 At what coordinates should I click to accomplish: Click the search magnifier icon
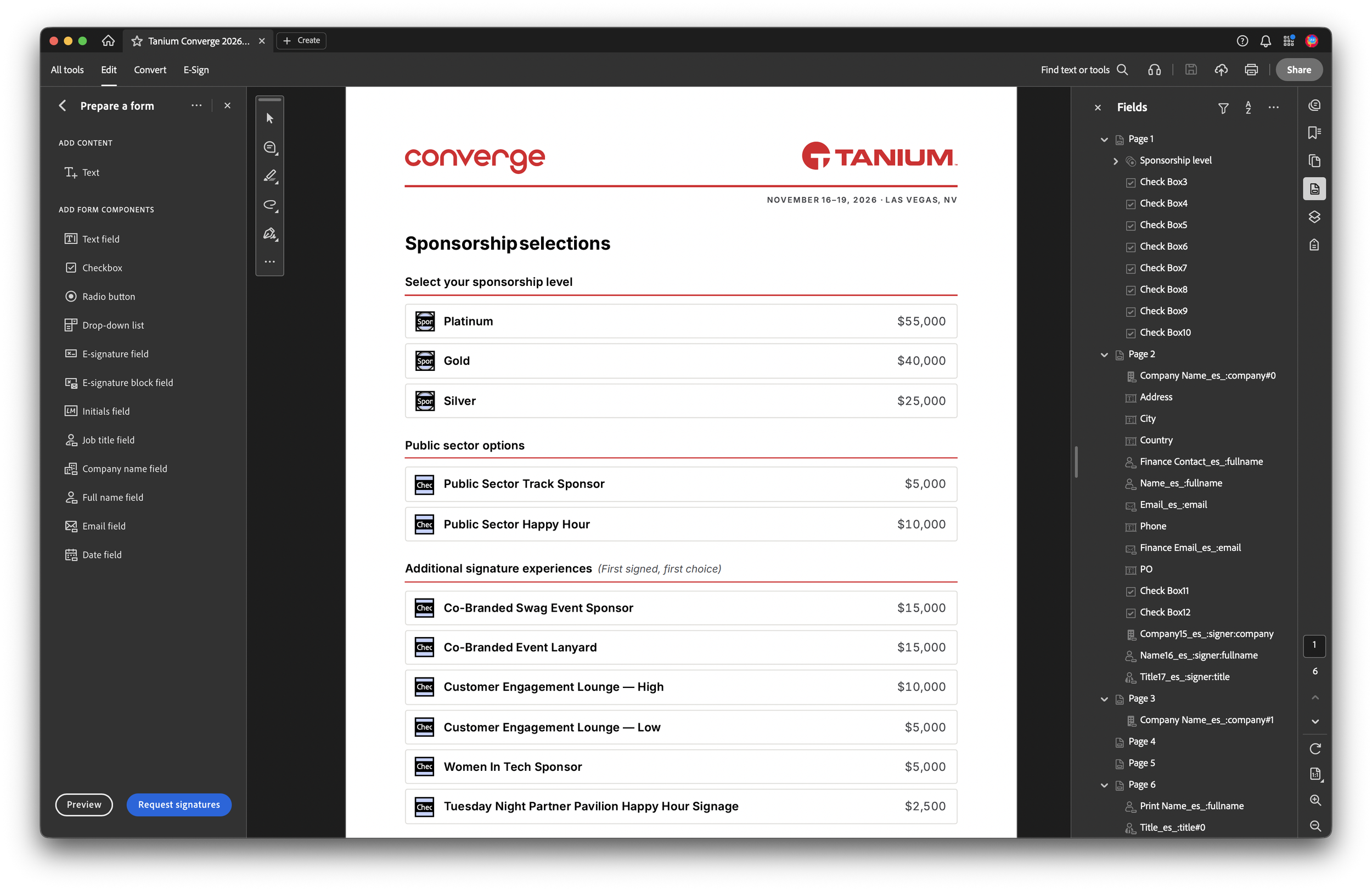click(x=1122, y=70)
